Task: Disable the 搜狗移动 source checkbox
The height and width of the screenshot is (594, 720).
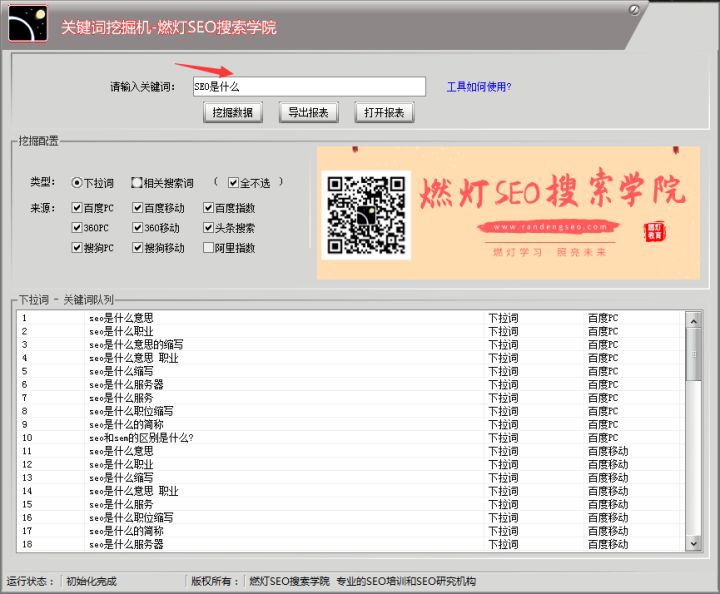Action: [137, 248]
